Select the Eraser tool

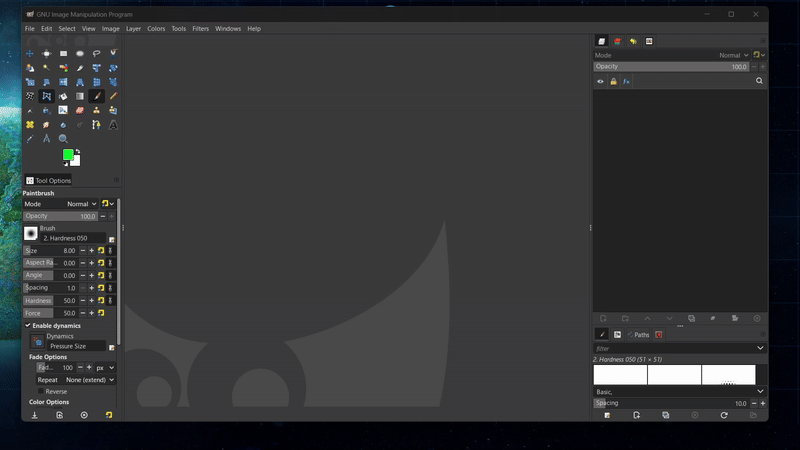click(80, 111)
